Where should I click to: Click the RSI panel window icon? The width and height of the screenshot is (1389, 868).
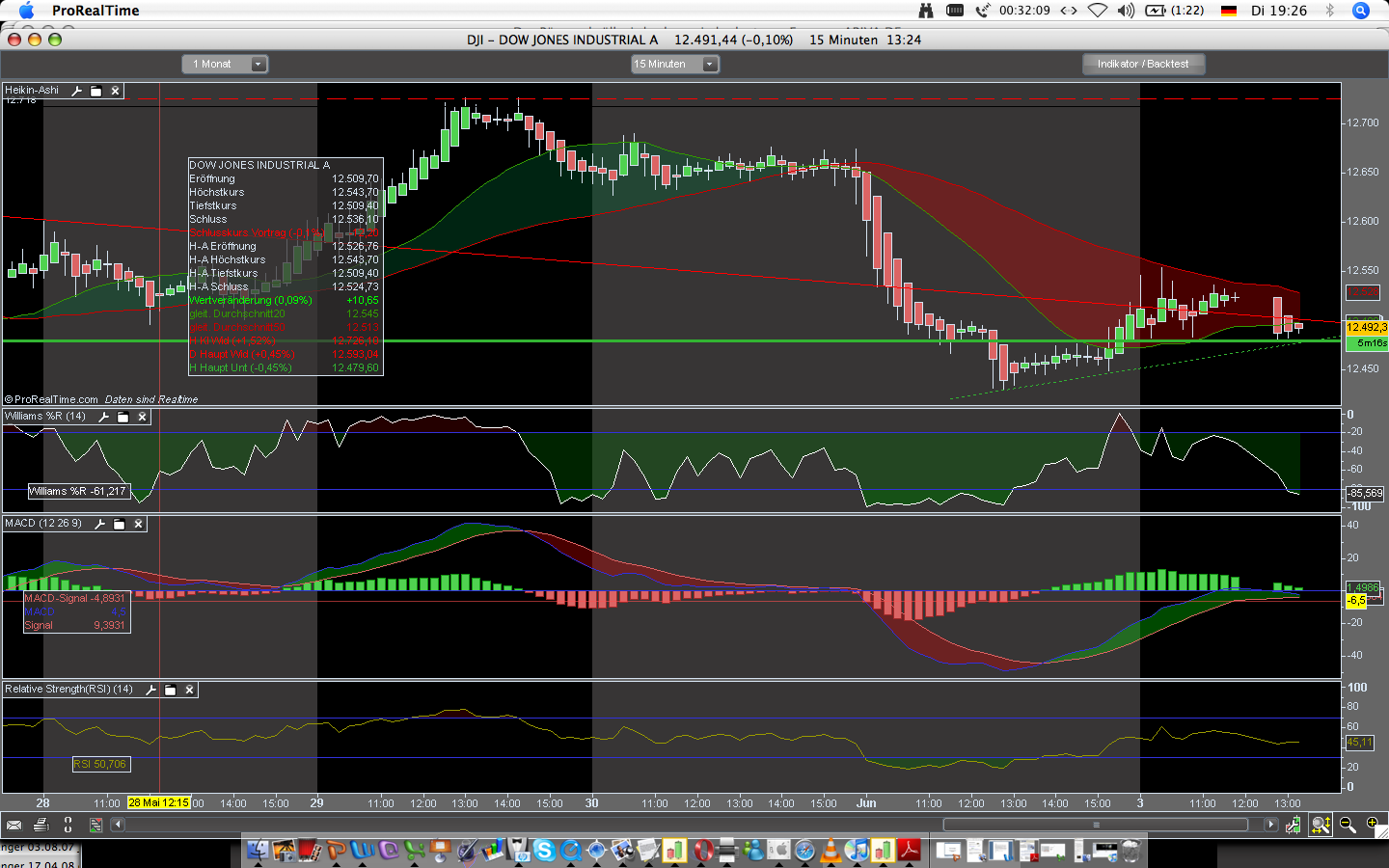[171, 690]
